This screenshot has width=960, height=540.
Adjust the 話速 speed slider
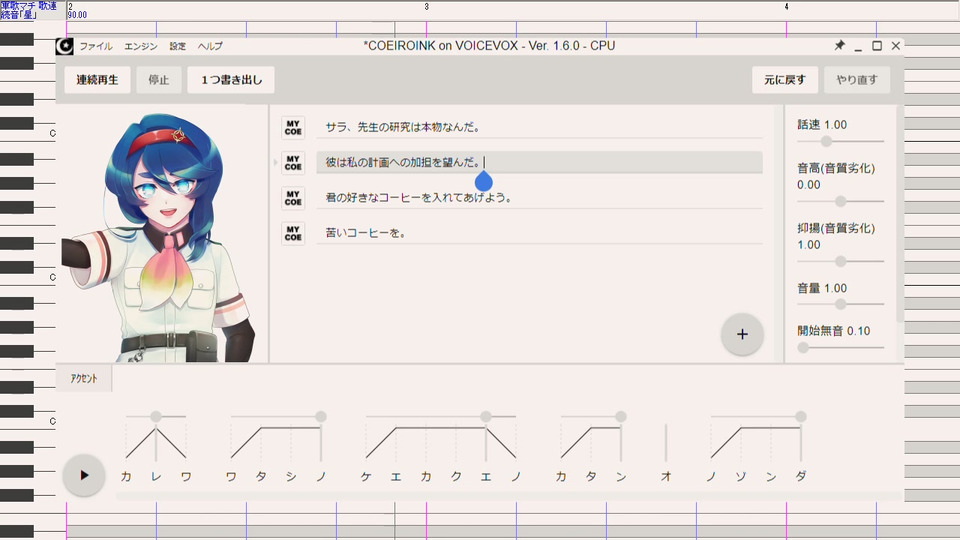pos(840,141)
